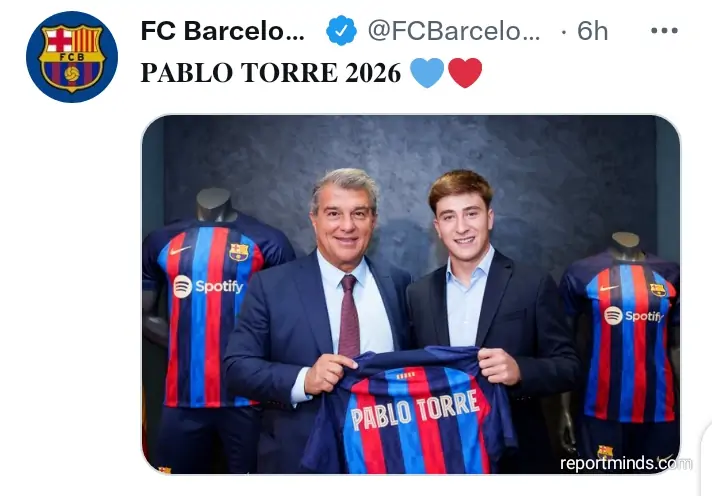Click the Spotify logo on left jersey
Screen dimensions: 712x496
coord(208,286)
